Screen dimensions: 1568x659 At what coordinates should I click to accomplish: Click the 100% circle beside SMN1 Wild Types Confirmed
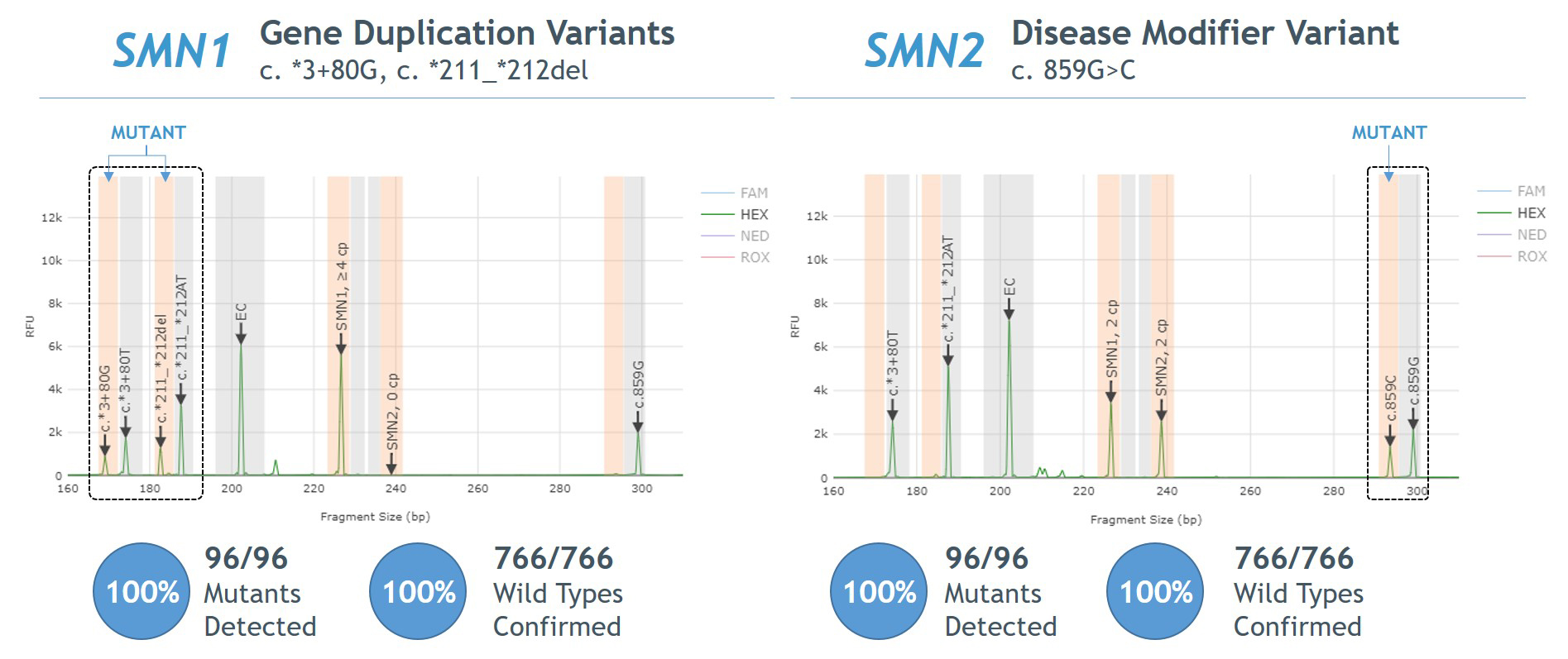click(x=419, y=591)
